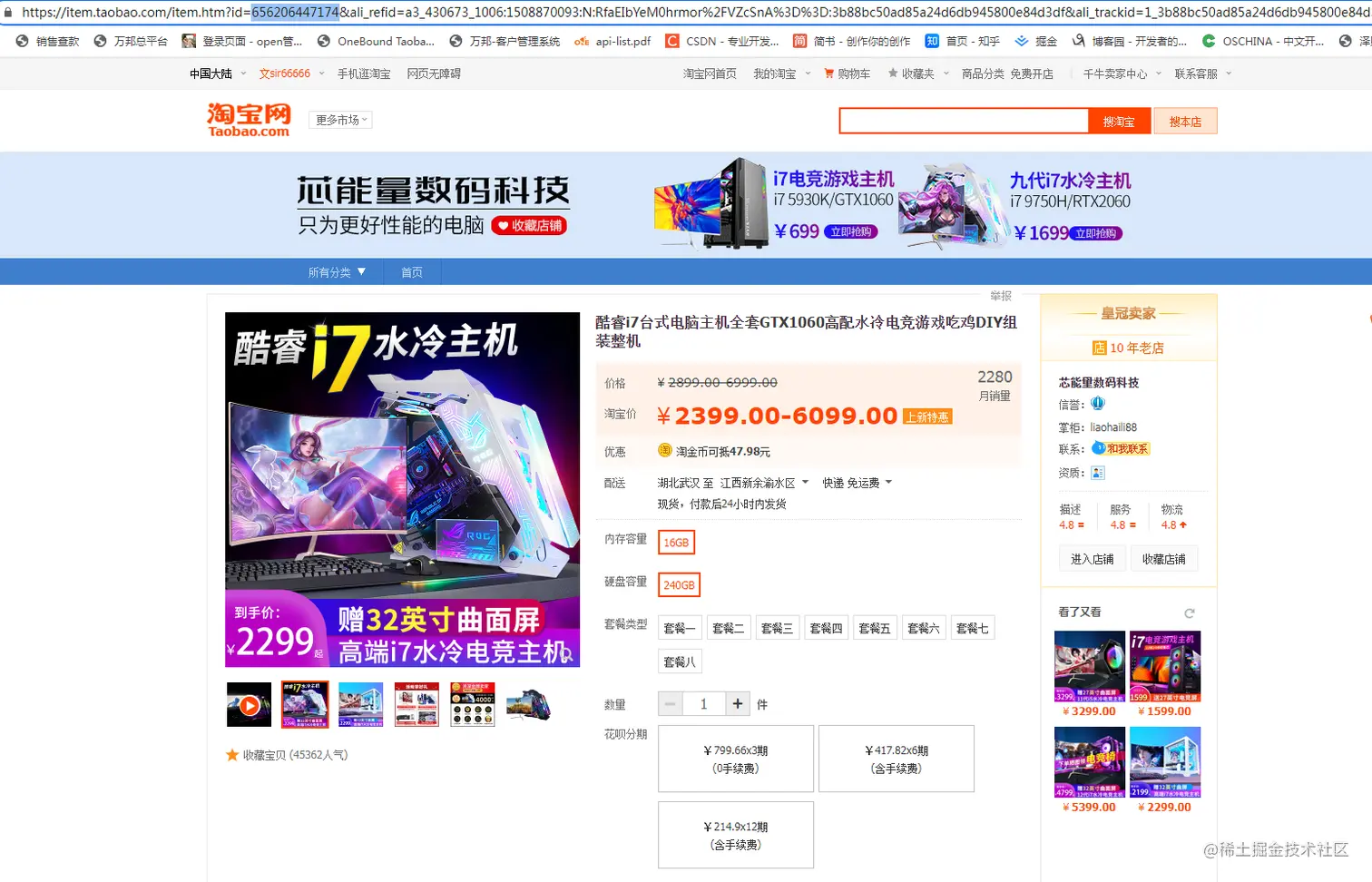The width and height of the screenshot is (1372, 882).
Task: Expand the 中国大陆 region dropdown
Action: 218,73
